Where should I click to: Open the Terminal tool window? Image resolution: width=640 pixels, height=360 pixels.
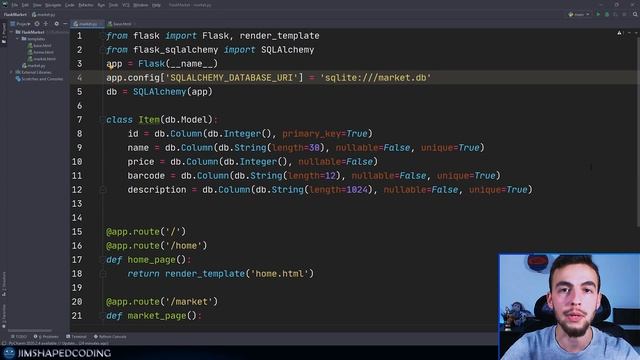click(x=76, y=337)
